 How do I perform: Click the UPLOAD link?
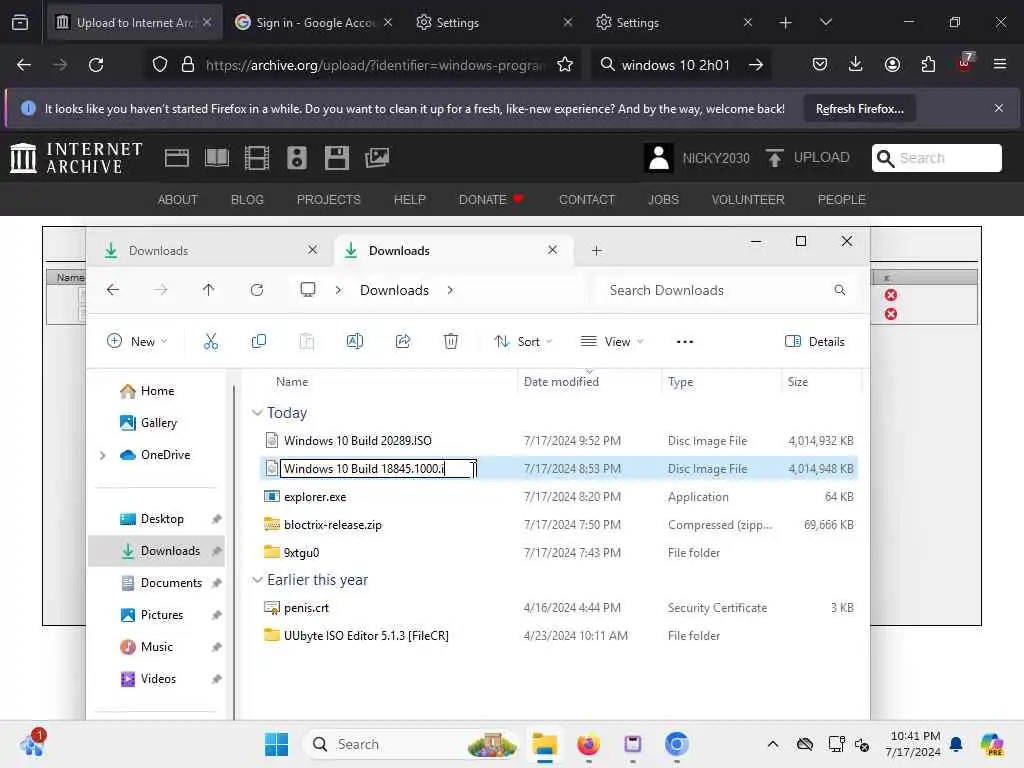pyautogui.click(x=808, y=158)
